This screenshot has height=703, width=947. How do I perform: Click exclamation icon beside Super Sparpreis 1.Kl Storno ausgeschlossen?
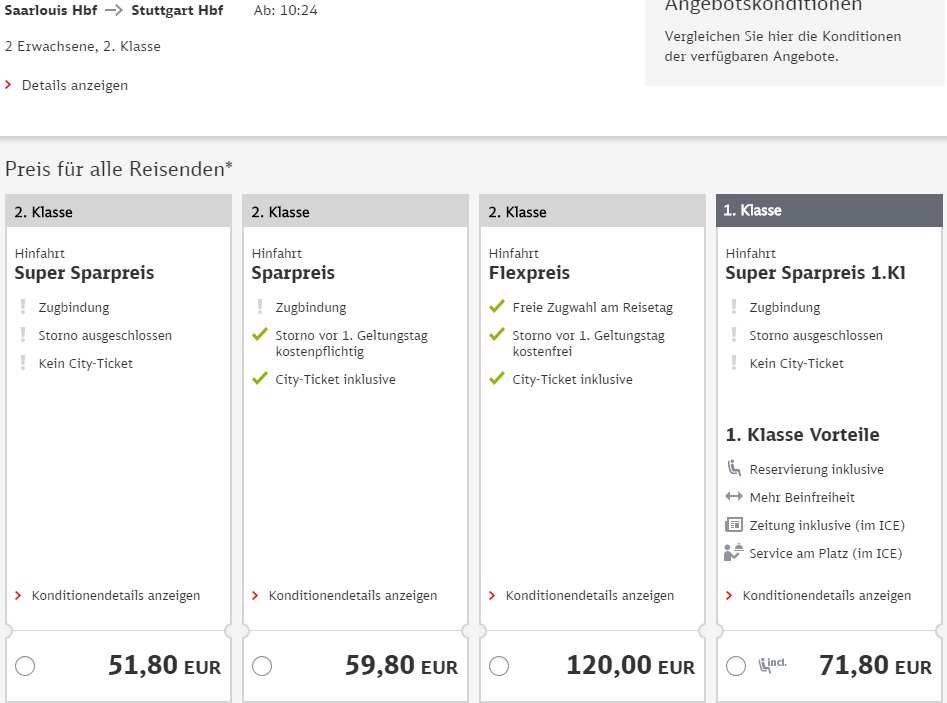734,335
